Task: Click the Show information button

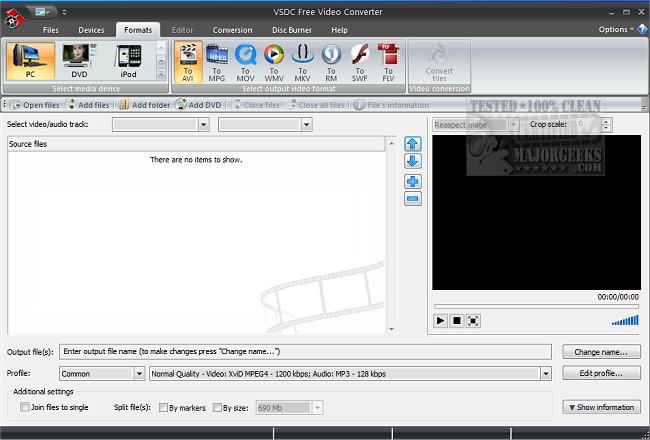Action: (x=601, y=407)
